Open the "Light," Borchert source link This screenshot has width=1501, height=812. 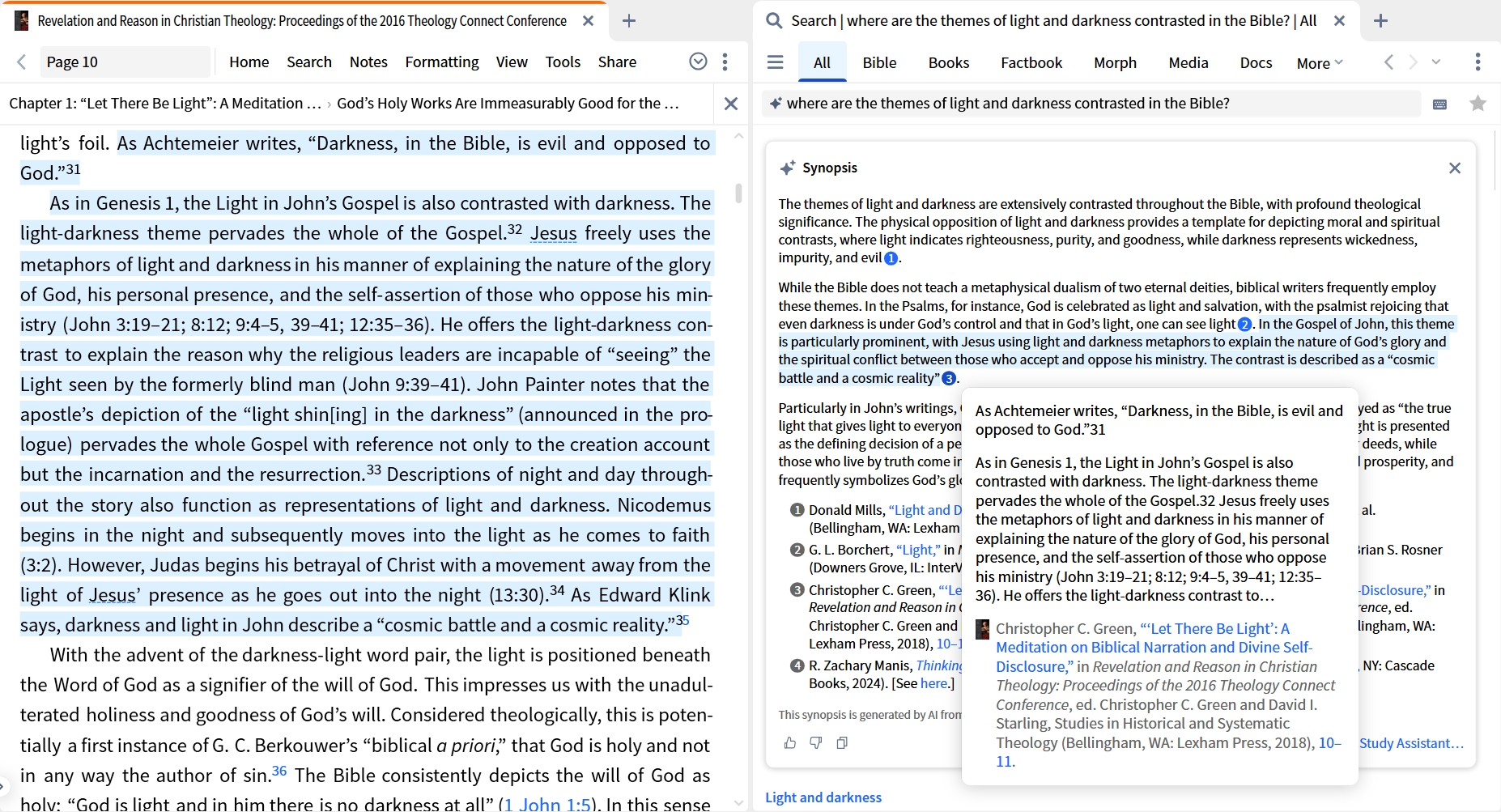click(x=918, y=550)
